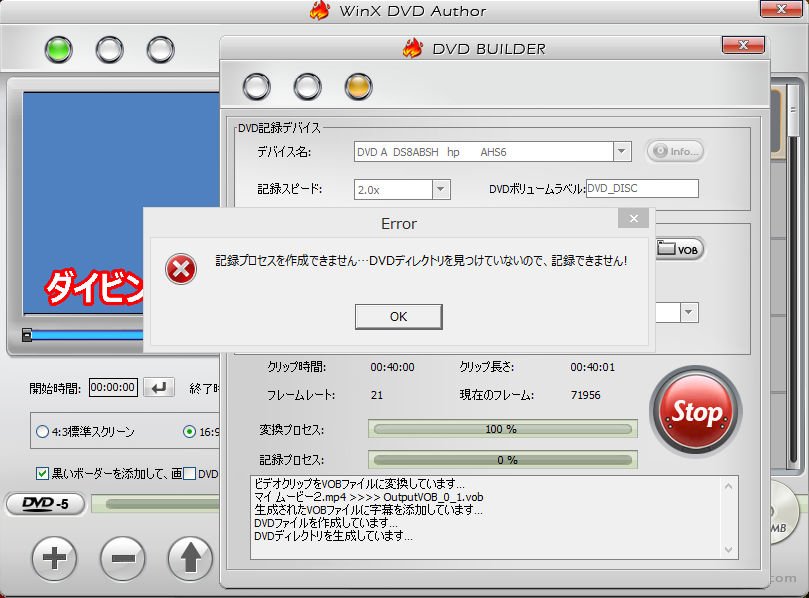Click the 現在のフレーム value 71956
This screenshot has height=598, width=809.
[x=586, y=395]
